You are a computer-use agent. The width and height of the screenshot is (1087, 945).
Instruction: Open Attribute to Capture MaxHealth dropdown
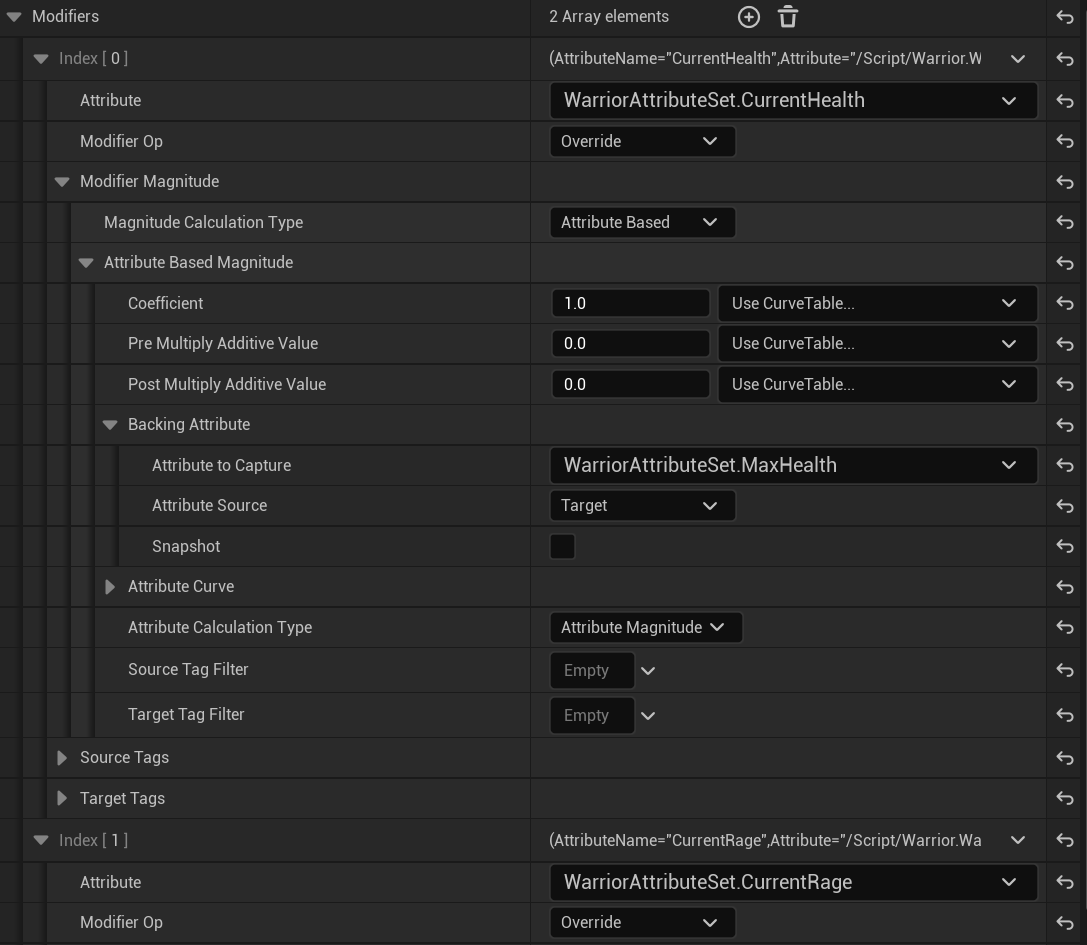(x=792, y=465)
